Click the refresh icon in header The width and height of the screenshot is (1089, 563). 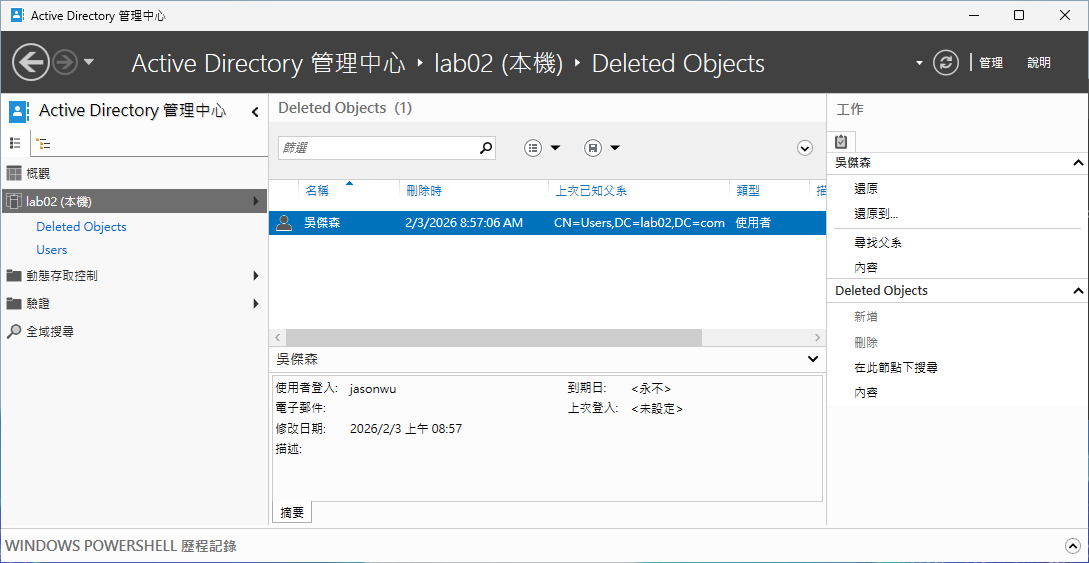[945, 63]
